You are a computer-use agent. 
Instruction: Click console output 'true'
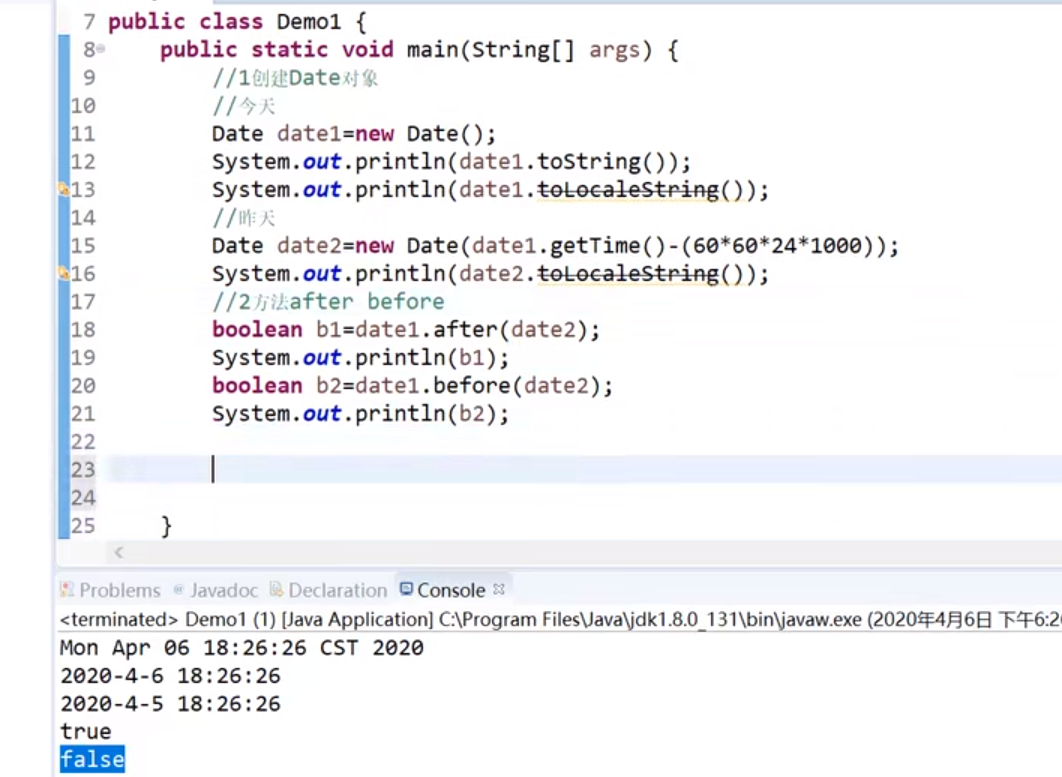(x=85, y=731)
